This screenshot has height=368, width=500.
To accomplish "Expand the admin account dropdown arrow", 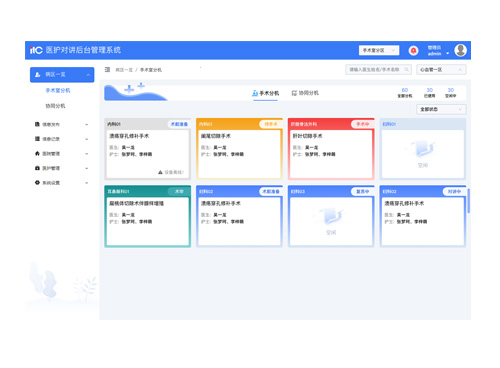I will click(x=447, y=53).
